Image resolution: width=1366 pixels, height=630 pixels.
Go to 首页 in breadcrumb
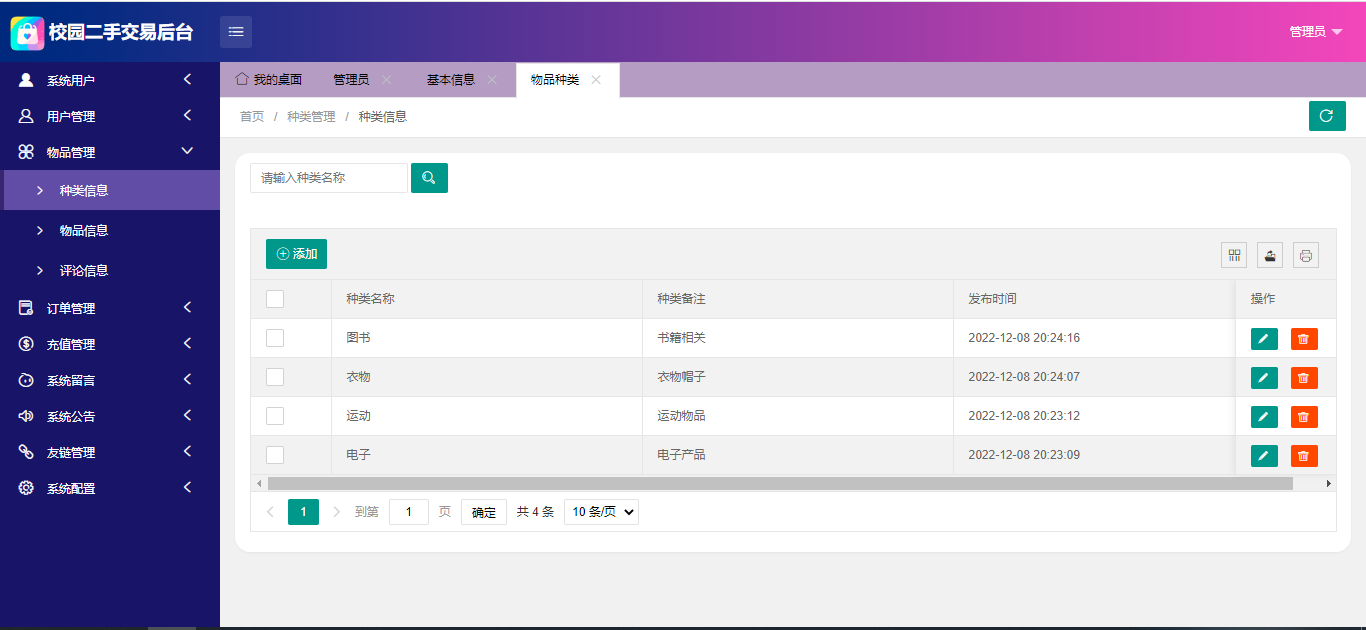252,117
